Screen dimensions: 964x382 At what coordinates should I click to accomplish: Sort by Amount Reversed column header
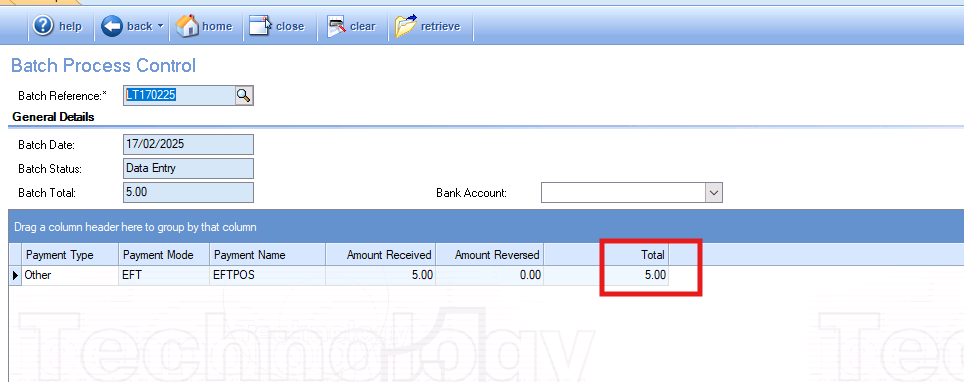point(489,255)
